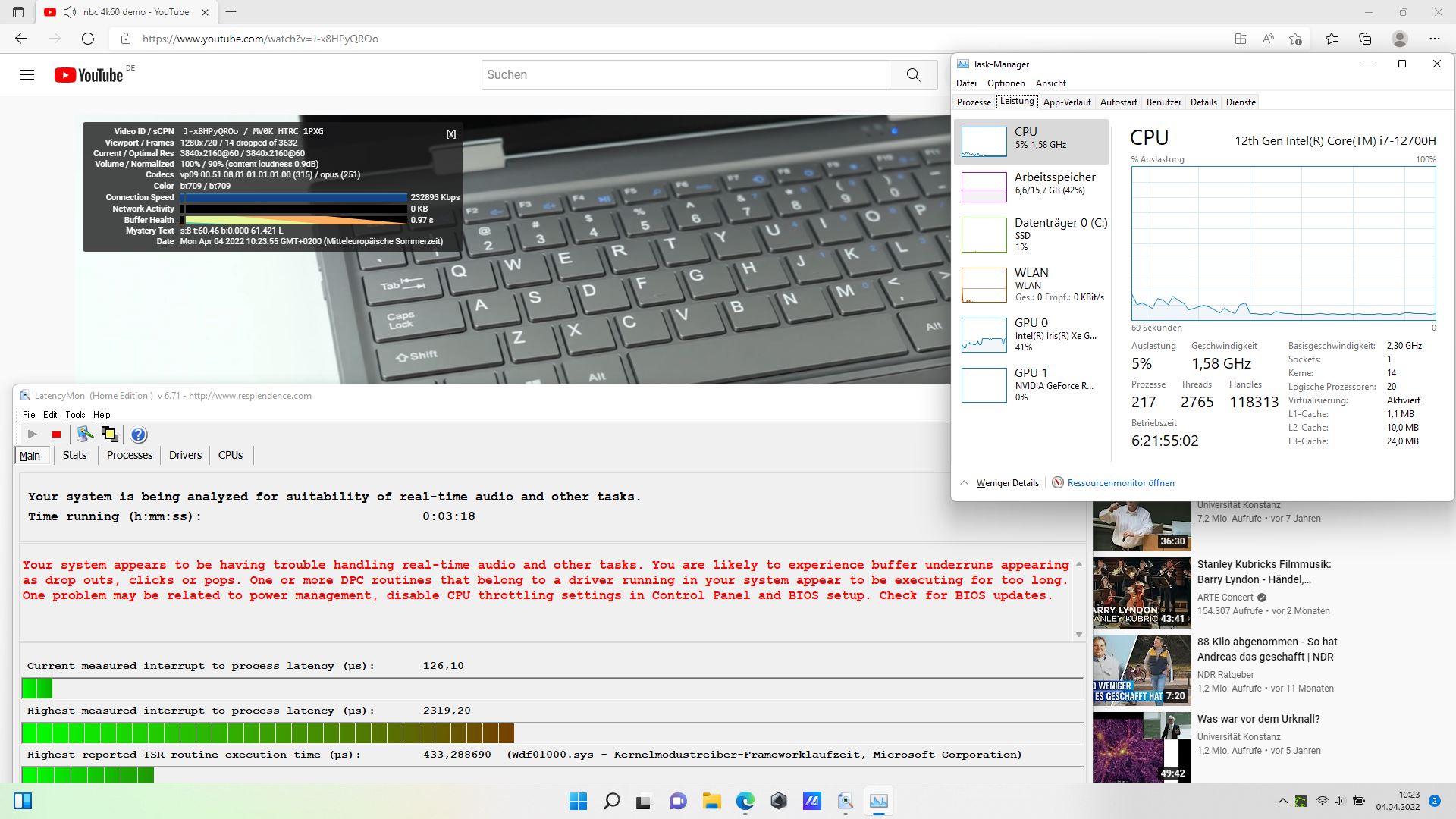
Task: Select Arbeitsspeicher in performance list
Action: point(1031,187)
